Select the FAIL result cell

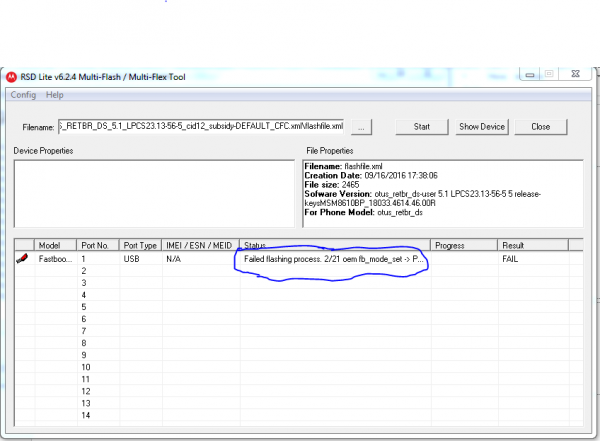533,259
